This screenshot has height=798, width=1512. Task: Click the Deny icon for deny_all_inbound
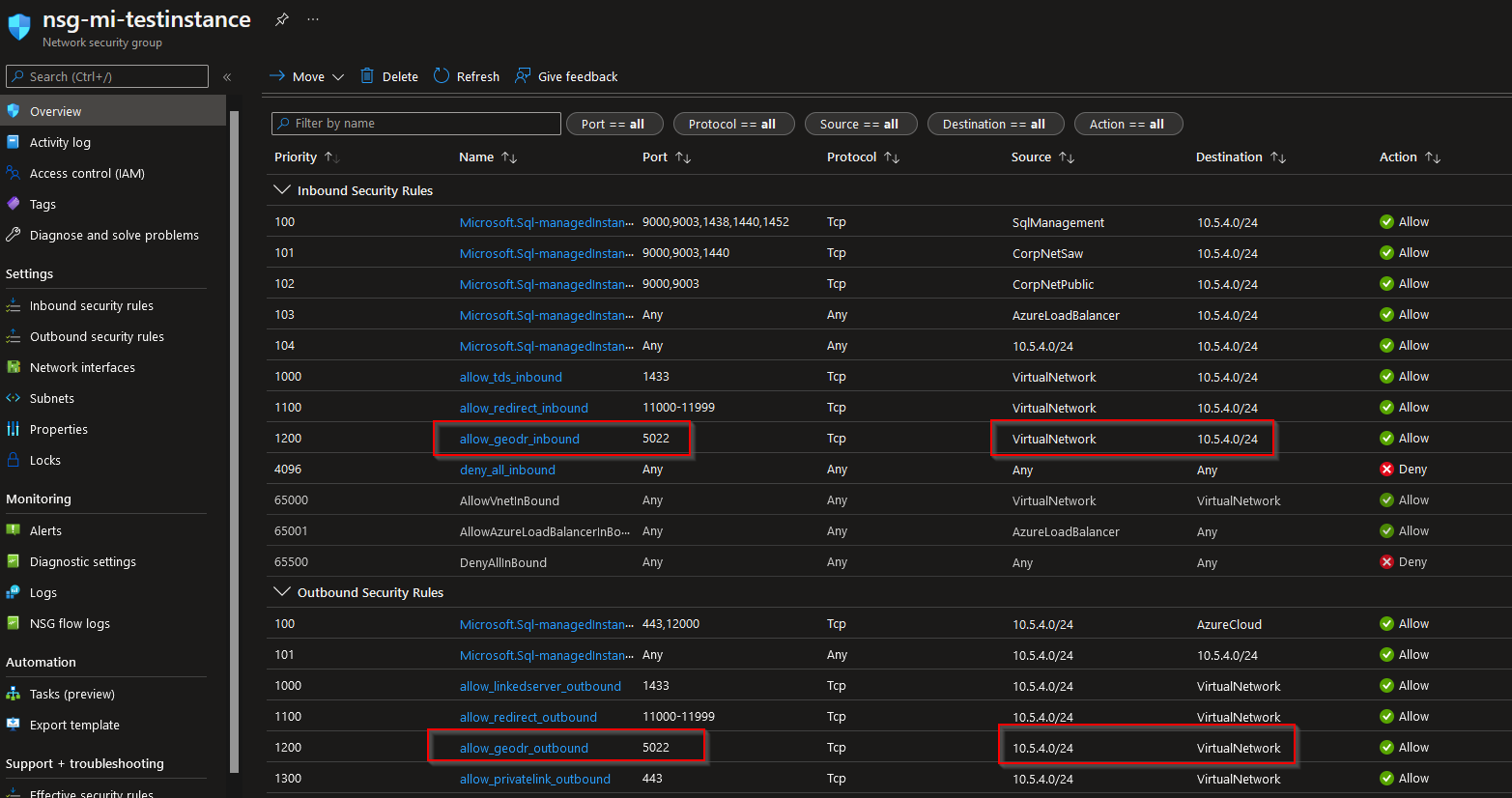click(1386, 470)
